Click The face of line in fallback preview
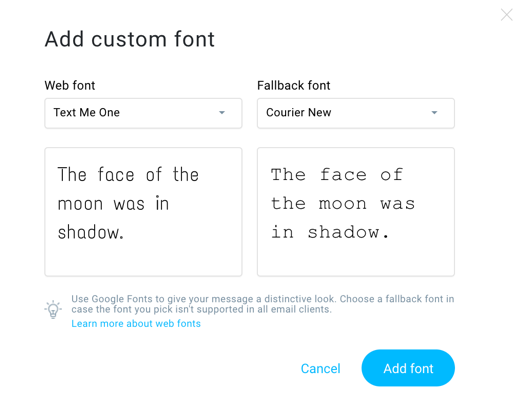The image size is (525, 397). [x=336, y=174]
